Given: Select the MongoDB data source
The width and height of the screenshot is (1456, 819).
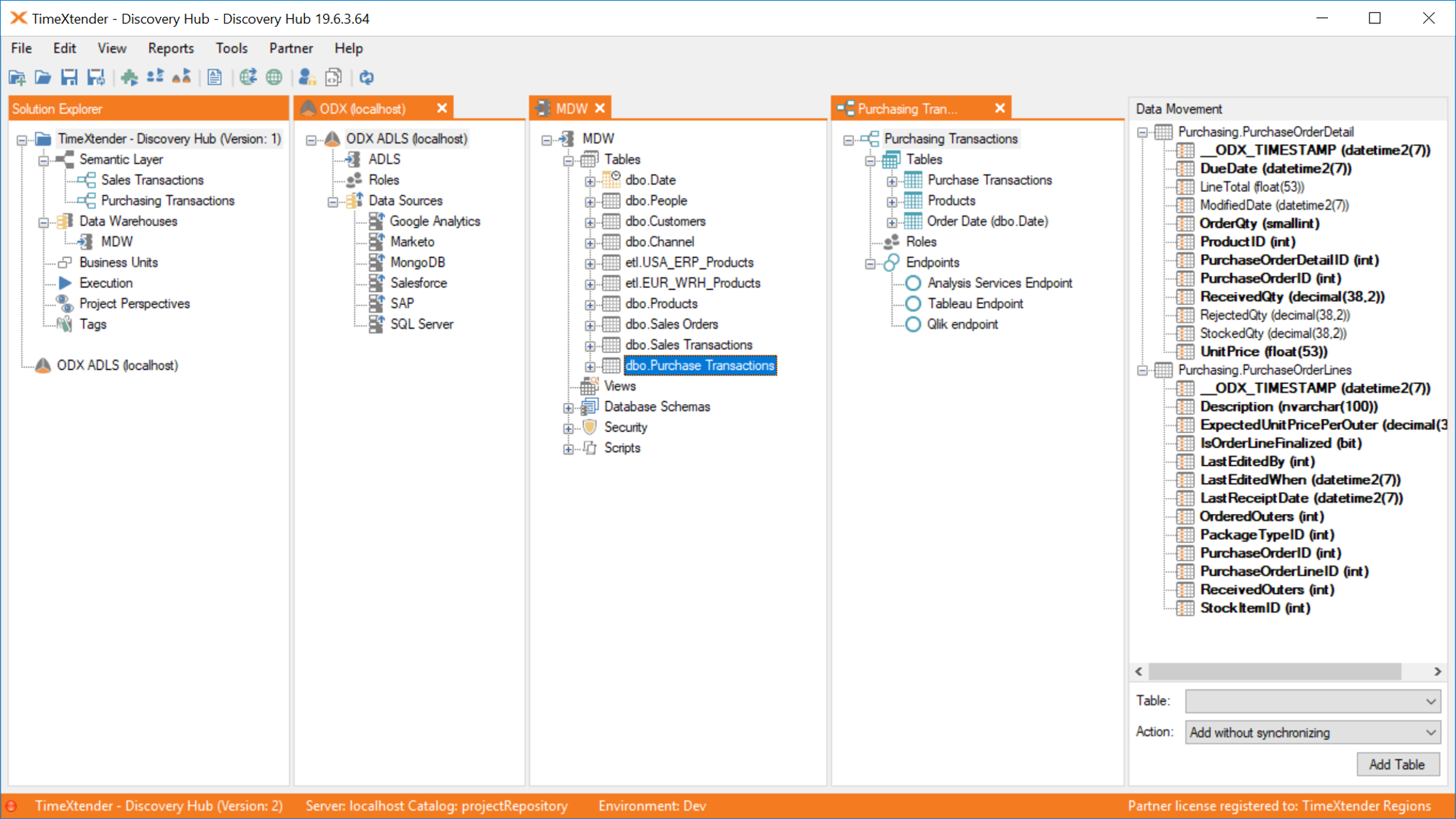Looking at the screenshot, I should (x=417, y=262).
